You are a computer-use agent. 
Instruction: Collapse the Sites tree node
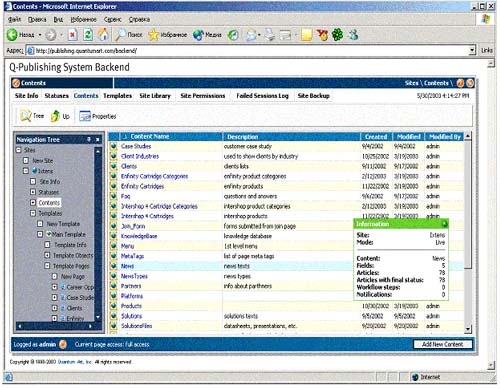tap(19, 150)
